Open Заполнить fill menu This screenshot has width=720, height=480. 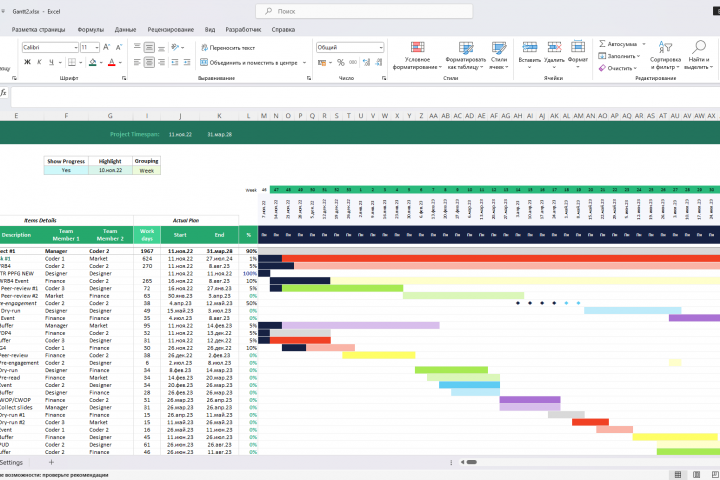point(619,56)
